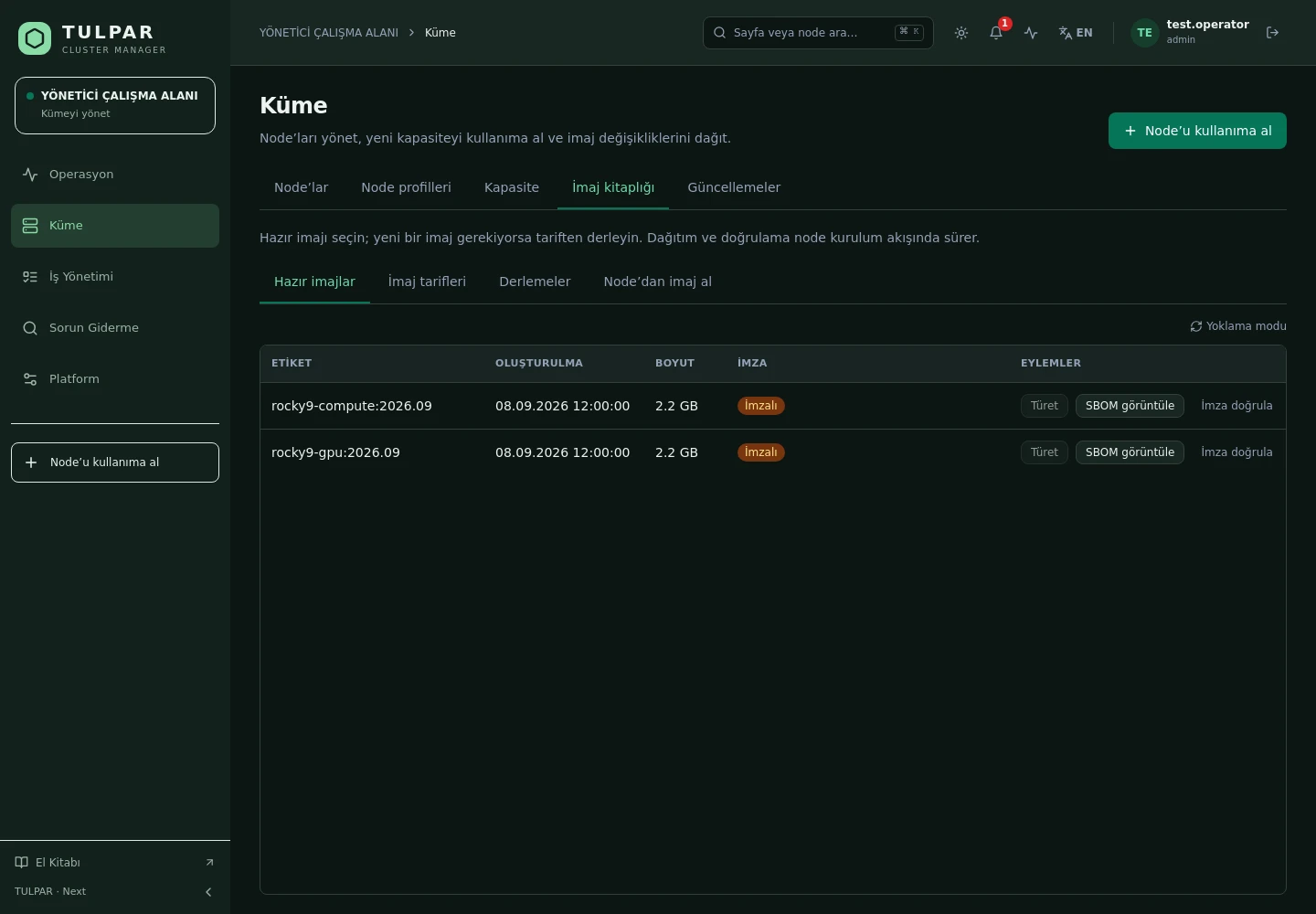
Task: Open the Derlemeler sub-tab
Action: tap(535, 282)
